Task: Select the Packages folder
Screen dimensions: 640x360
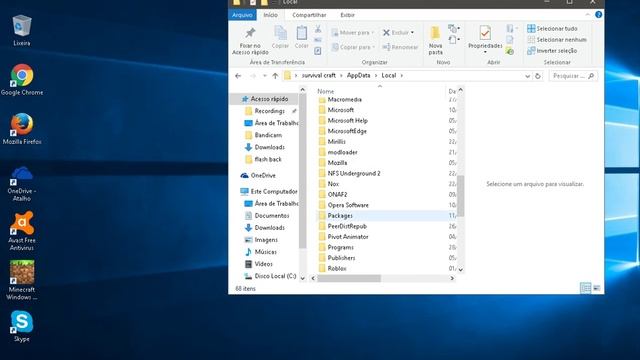Action: (340, 216)
